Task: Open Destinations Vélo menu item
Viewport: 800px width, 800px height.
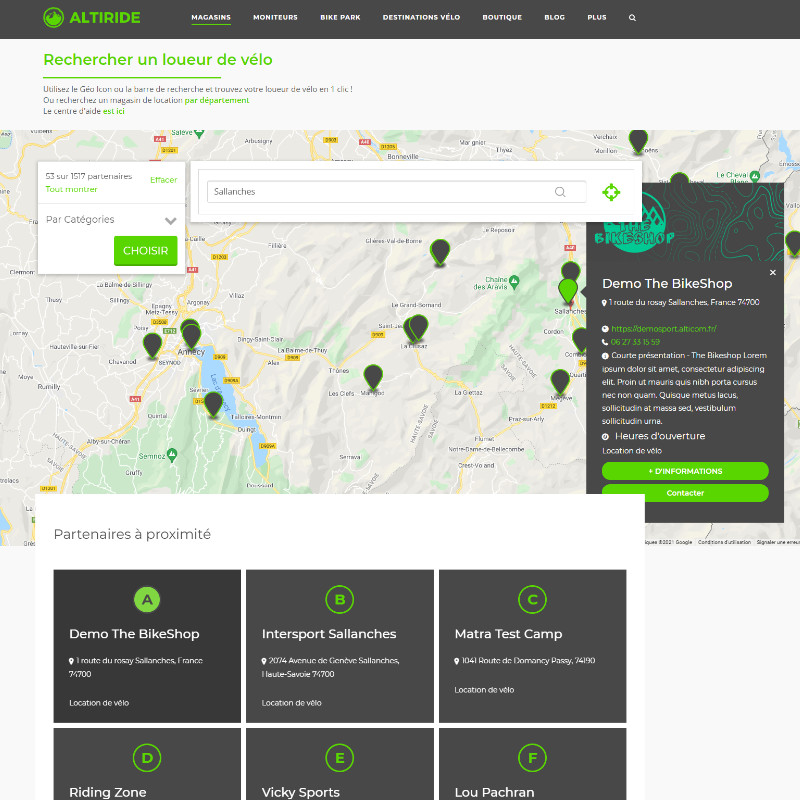Action: point(421,17)
